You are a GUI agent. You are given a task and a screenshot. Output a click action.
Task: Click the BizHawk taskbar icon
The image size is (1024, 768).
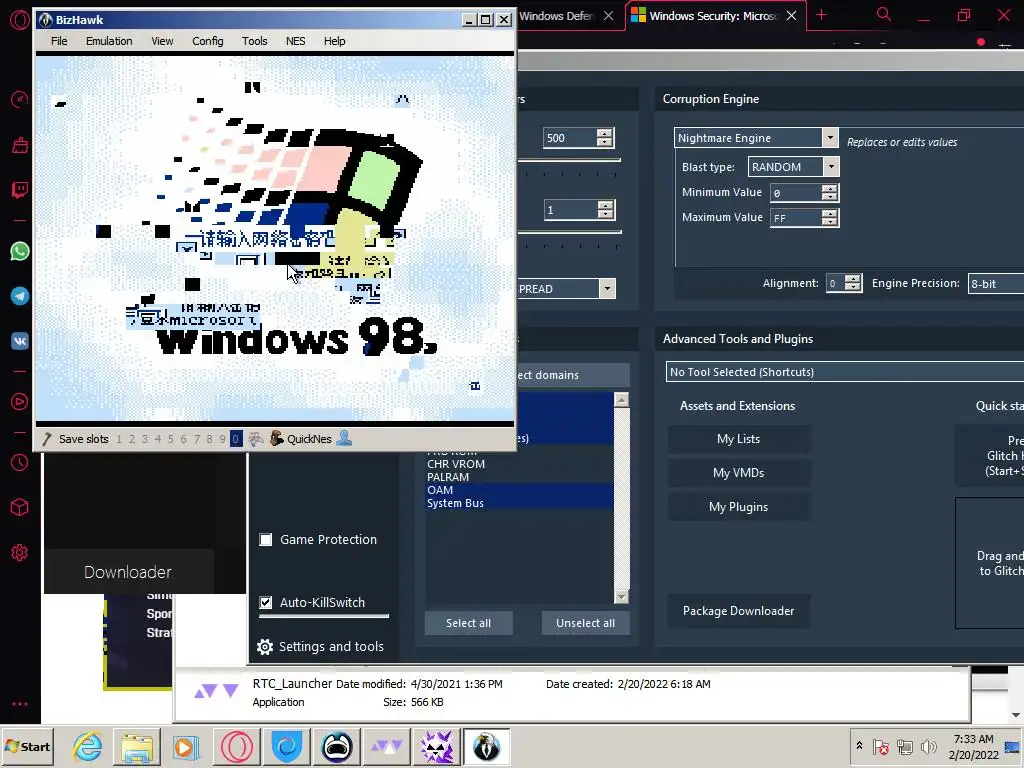pos(487,746)
